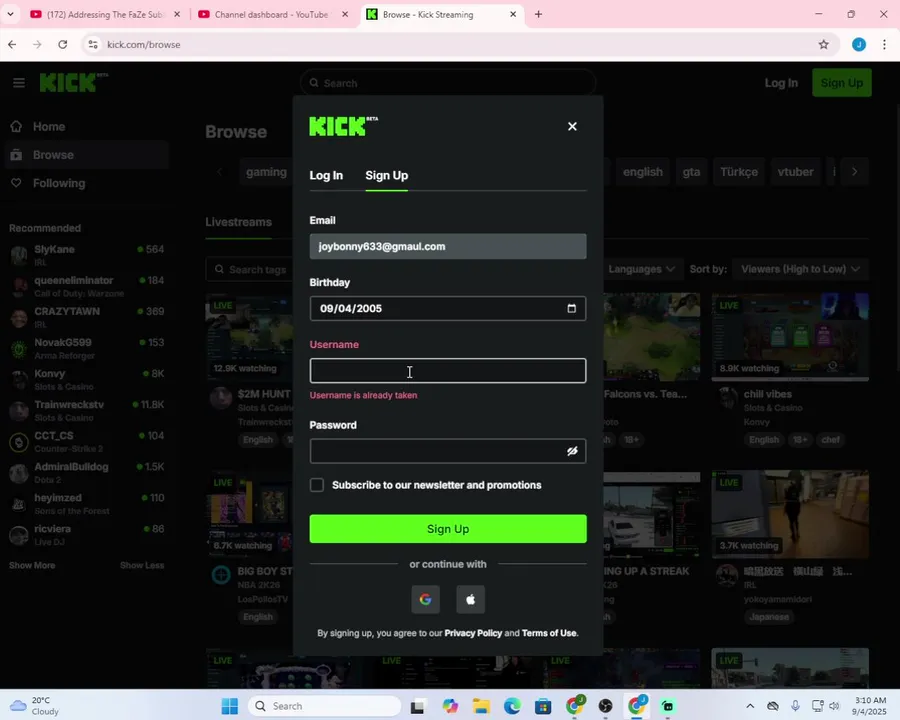The height and width of the screenshot is (720, 900).
Task: Open Microsoft Store from taskbar
Action: [x=543, y=706]
